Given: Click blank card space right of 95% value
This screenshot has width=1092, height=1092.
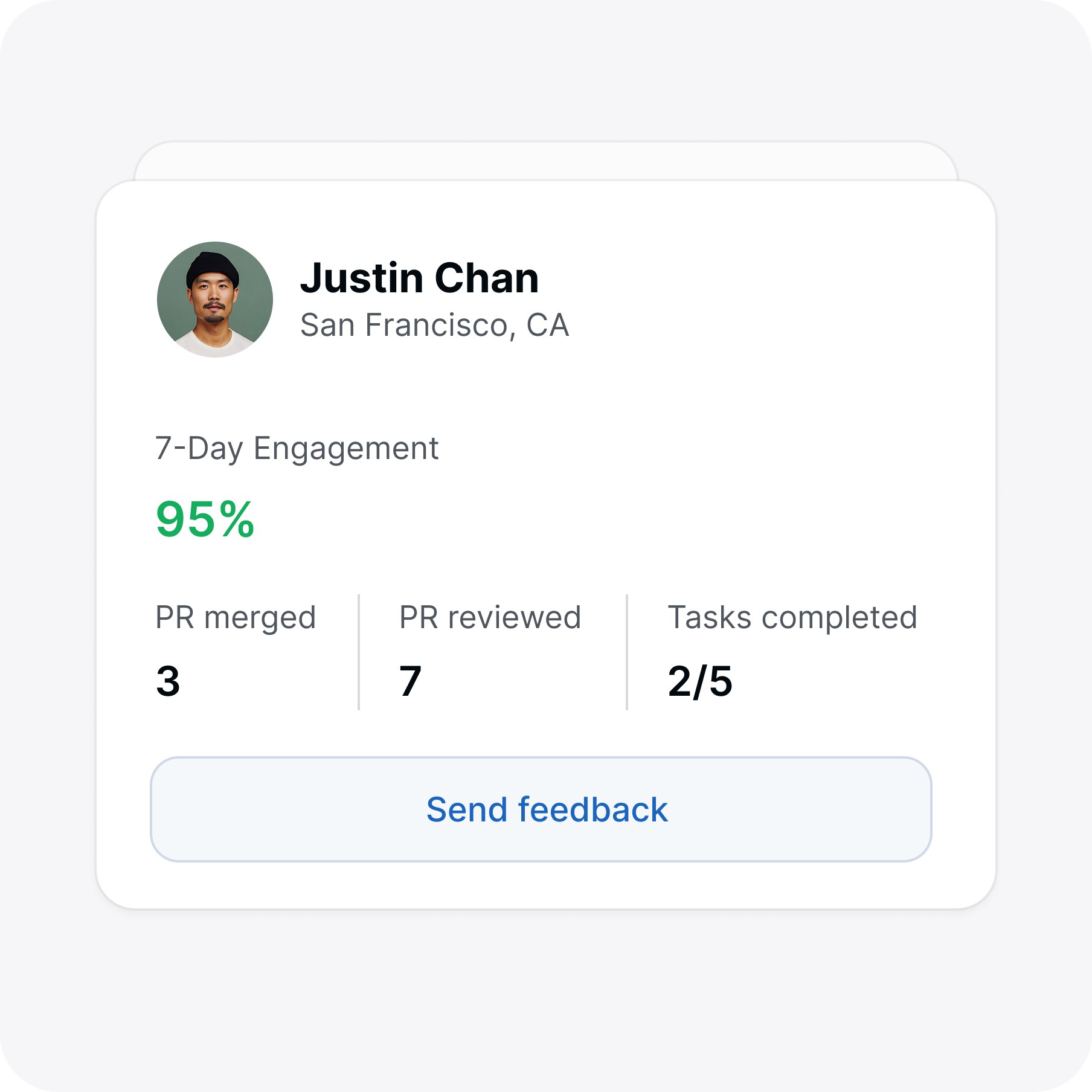Looking at the screenshot, I should coord(604,519).
